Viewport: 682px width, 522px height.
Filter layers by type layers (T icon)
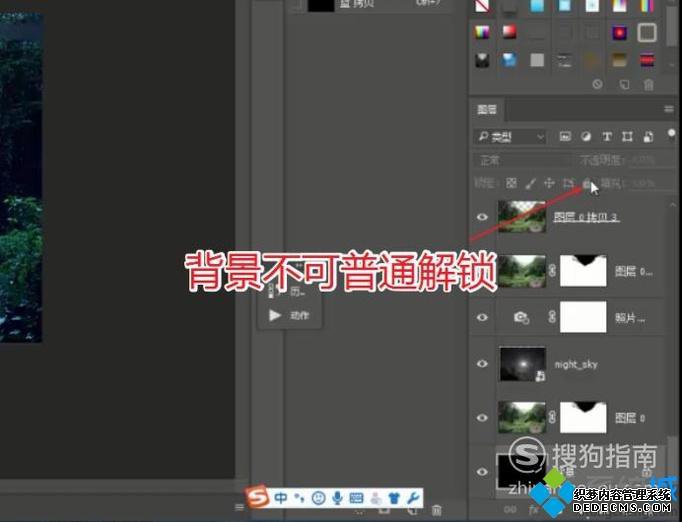pyautogui.click(x=607, y=137)
